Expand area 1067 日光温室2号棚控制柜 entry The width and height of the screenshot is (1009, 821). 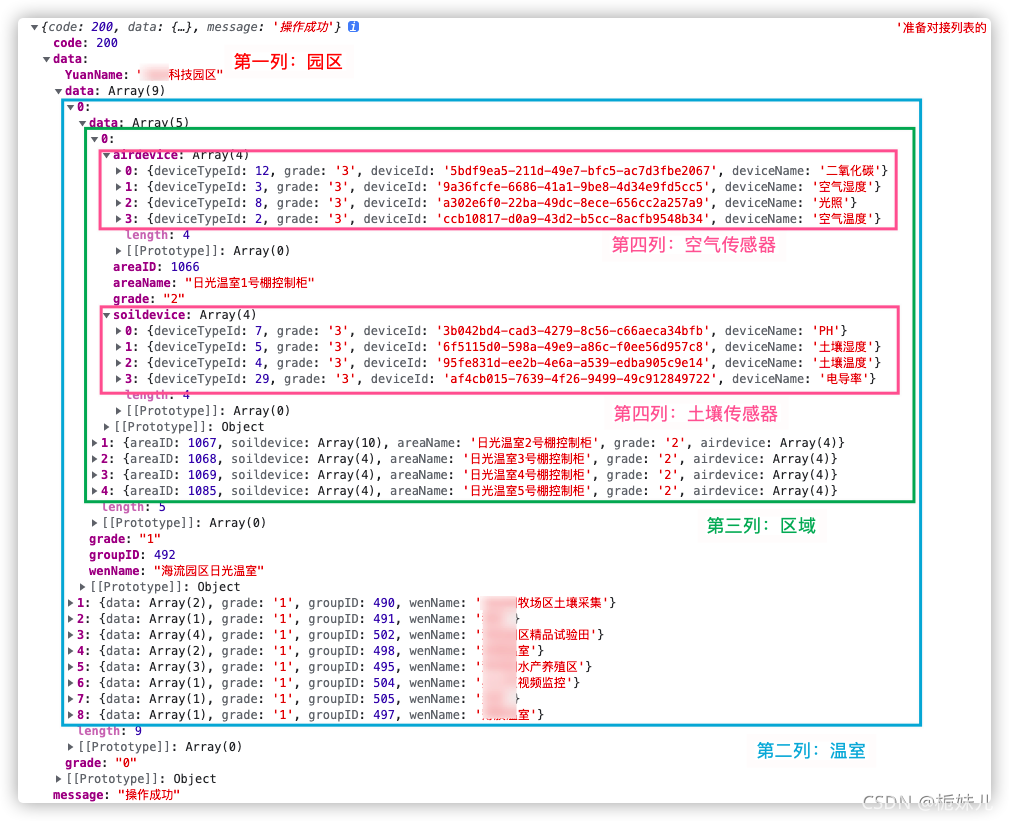coord(96,443)
